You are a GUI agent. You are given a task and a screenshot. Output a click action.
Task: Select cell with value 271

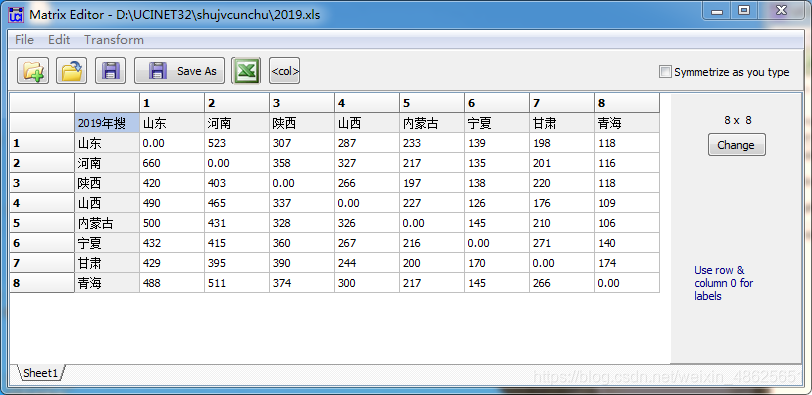562,243
